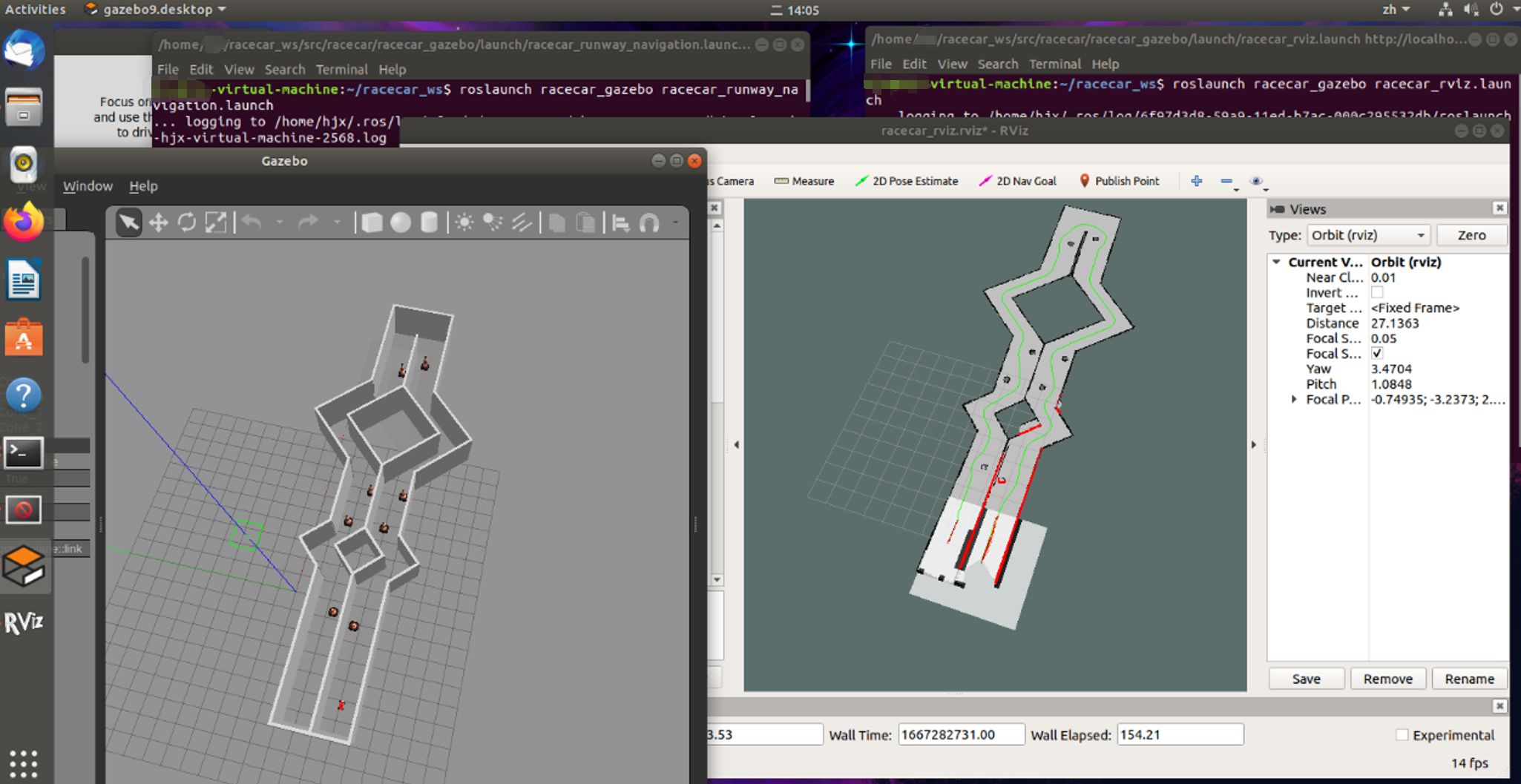Click the Copy icon in Gazebo toolbar
The image size is (1521, 784).
[556, 223]
